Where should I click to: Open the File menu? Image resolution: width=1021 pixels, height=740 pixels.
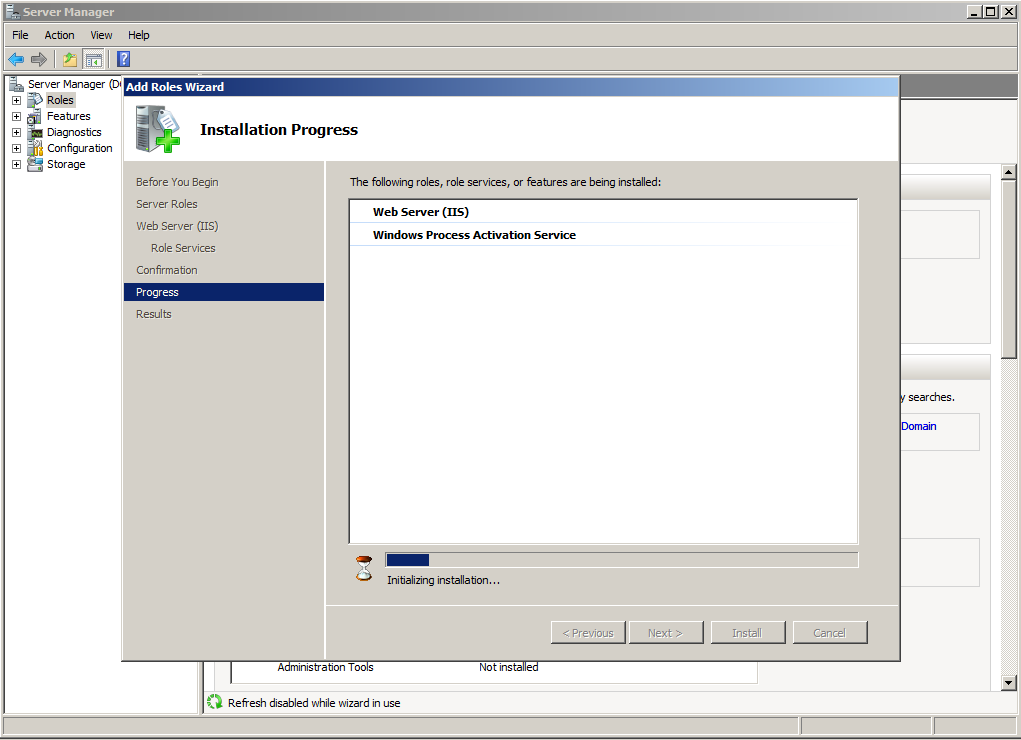point(20,35)
